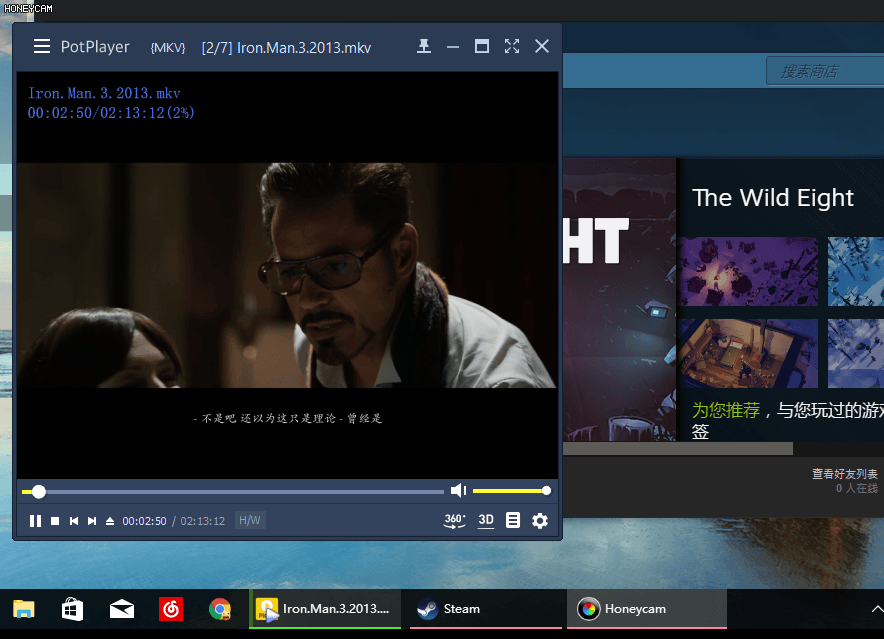Screen dimensions: 884x639
Task: Switch to Iron.Man.3.2013 taskbar button
Action: tap(325, 609)
